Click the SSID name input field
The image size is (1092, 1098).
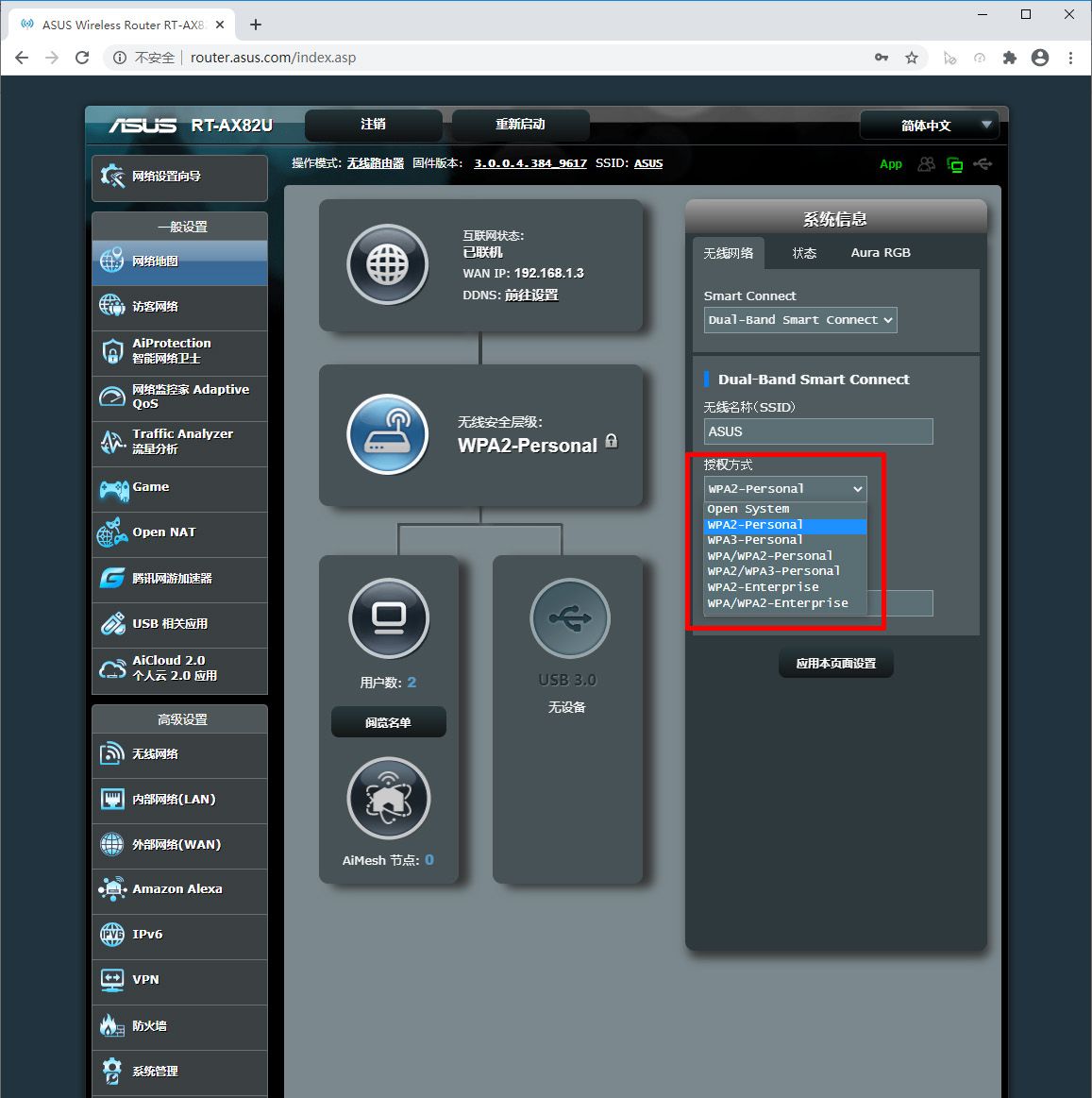pyautogui.click(x=817, y=431)
